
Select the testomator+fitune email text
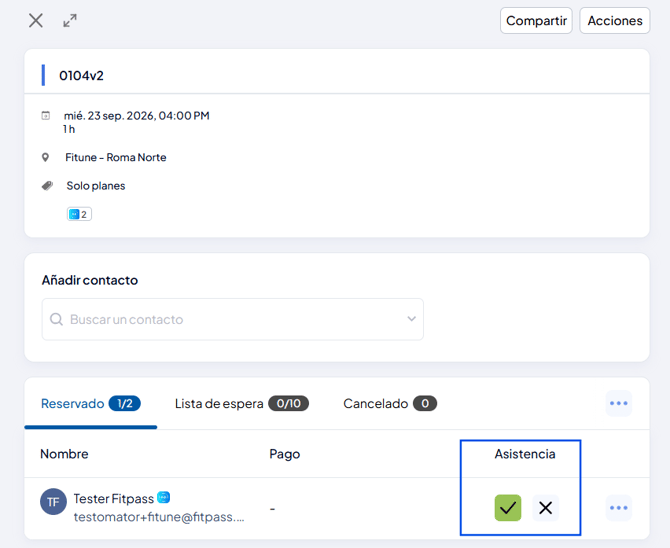tap(159, 517)
